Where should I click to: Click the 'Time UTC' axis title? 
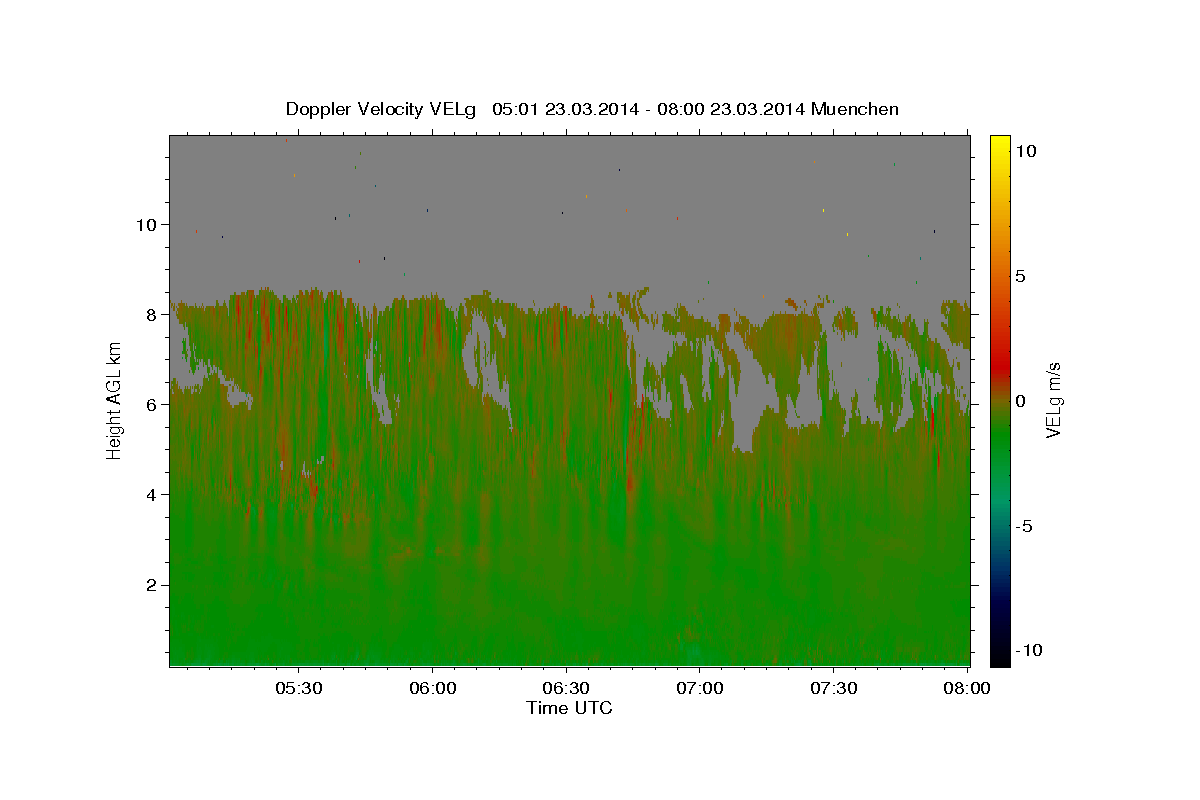click(569, 708)
